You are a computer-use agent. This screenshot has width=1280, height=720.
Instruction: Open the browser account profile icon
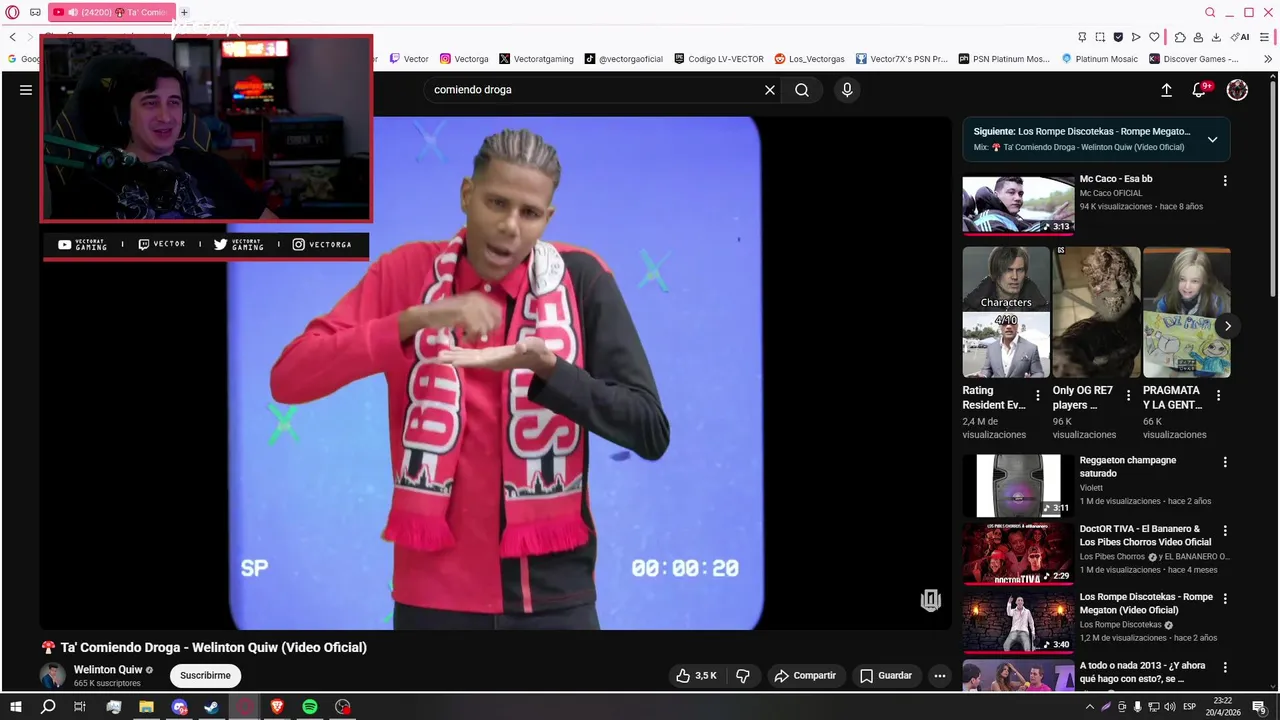pos(1198,37)
